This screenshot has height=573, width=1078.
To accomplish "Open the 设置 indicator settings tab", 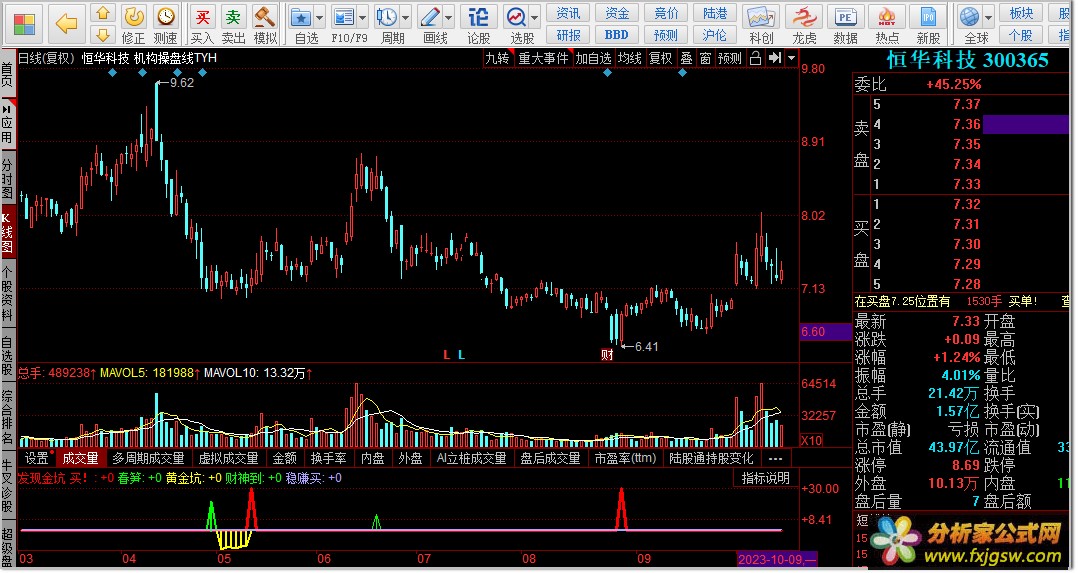I will pyautogui.click(x=37, y=458).
